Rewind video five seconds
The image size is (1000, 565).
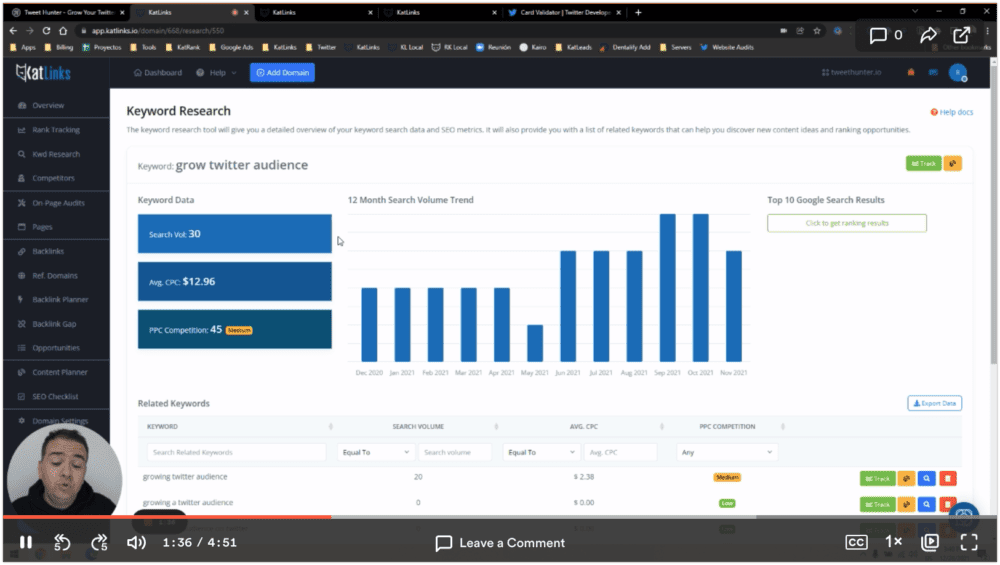(62, 542)
